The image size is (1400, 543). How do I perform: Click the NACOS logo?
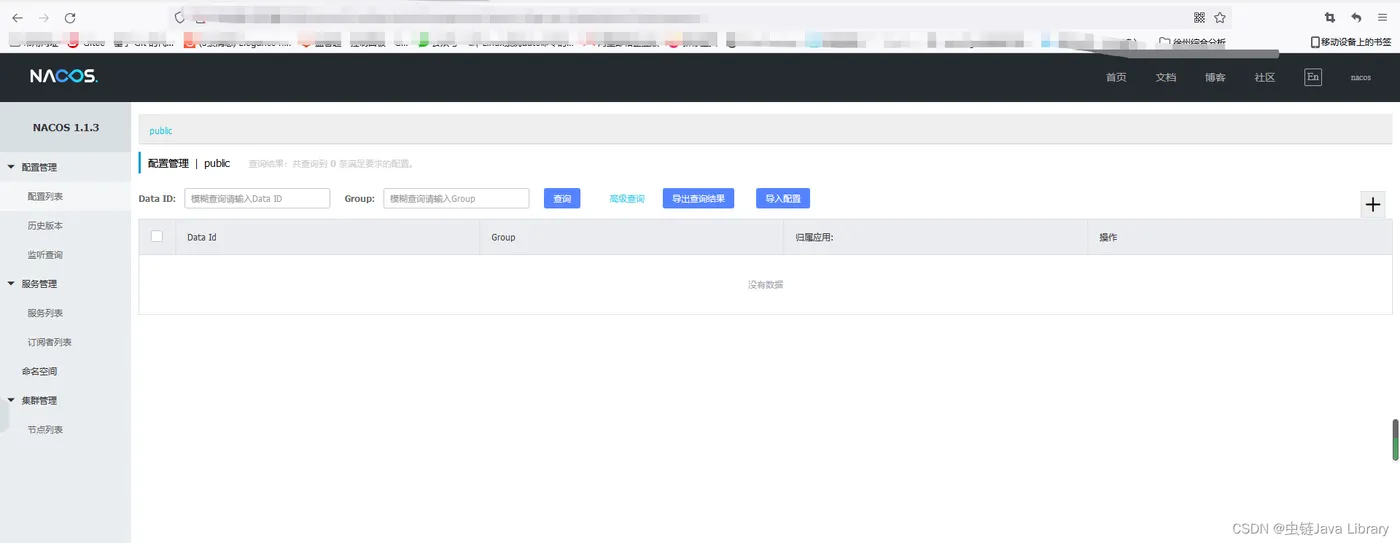pyautogui.click(x=63, y=77)
